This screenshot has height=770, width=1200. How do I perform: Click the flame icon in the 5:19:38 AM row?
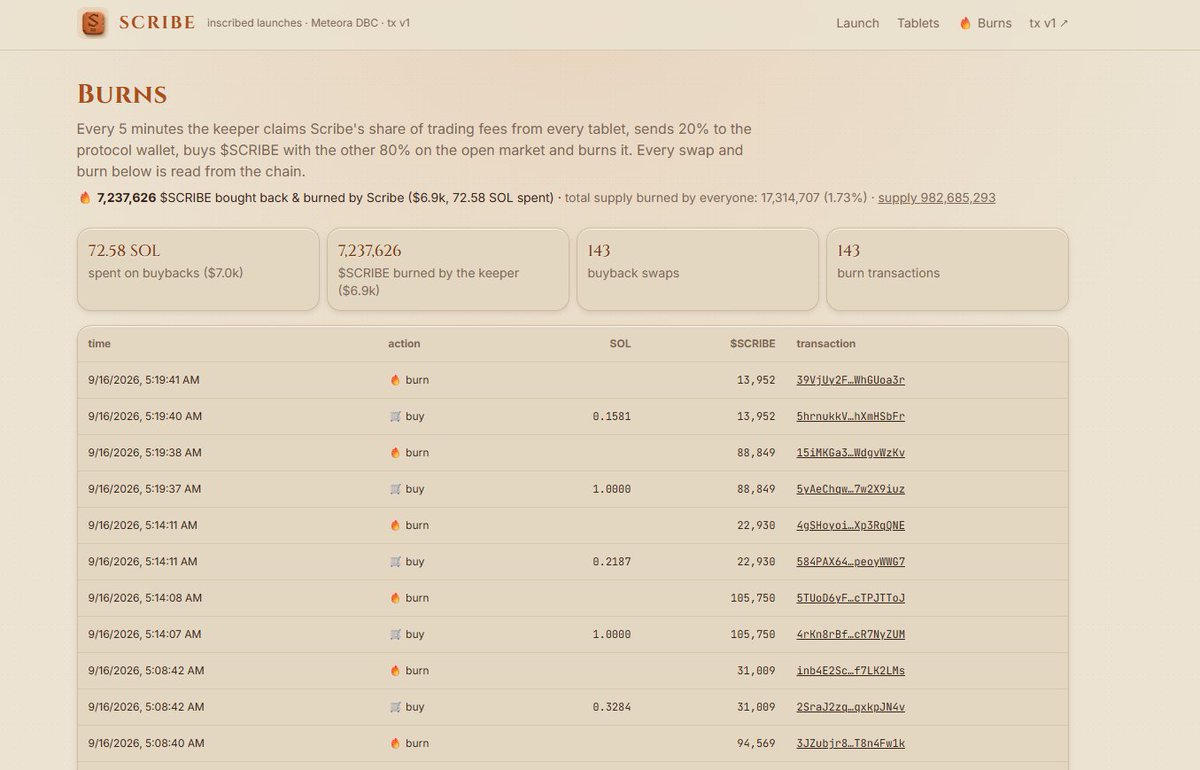[395, 453]
